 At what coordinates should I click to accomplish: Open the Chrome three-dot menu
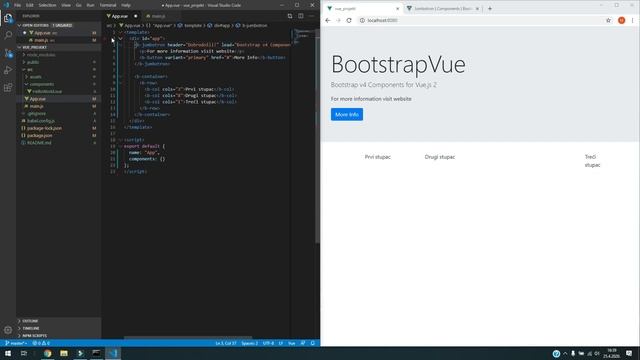pyautogui.click(x=633, y=20)
